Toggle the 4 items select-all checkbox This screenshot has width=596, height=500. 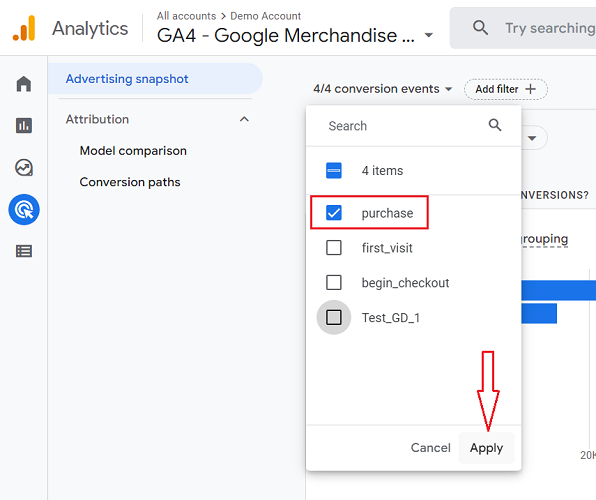point(334,170)
